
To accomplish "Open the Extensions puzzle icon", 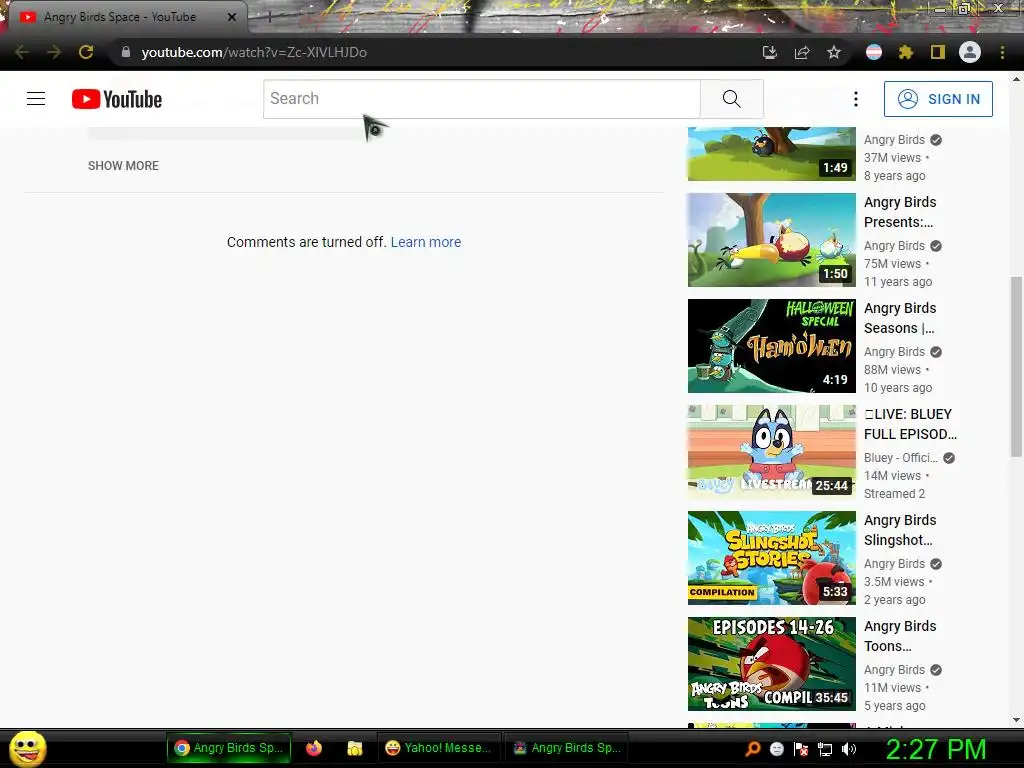I will 906,52.
